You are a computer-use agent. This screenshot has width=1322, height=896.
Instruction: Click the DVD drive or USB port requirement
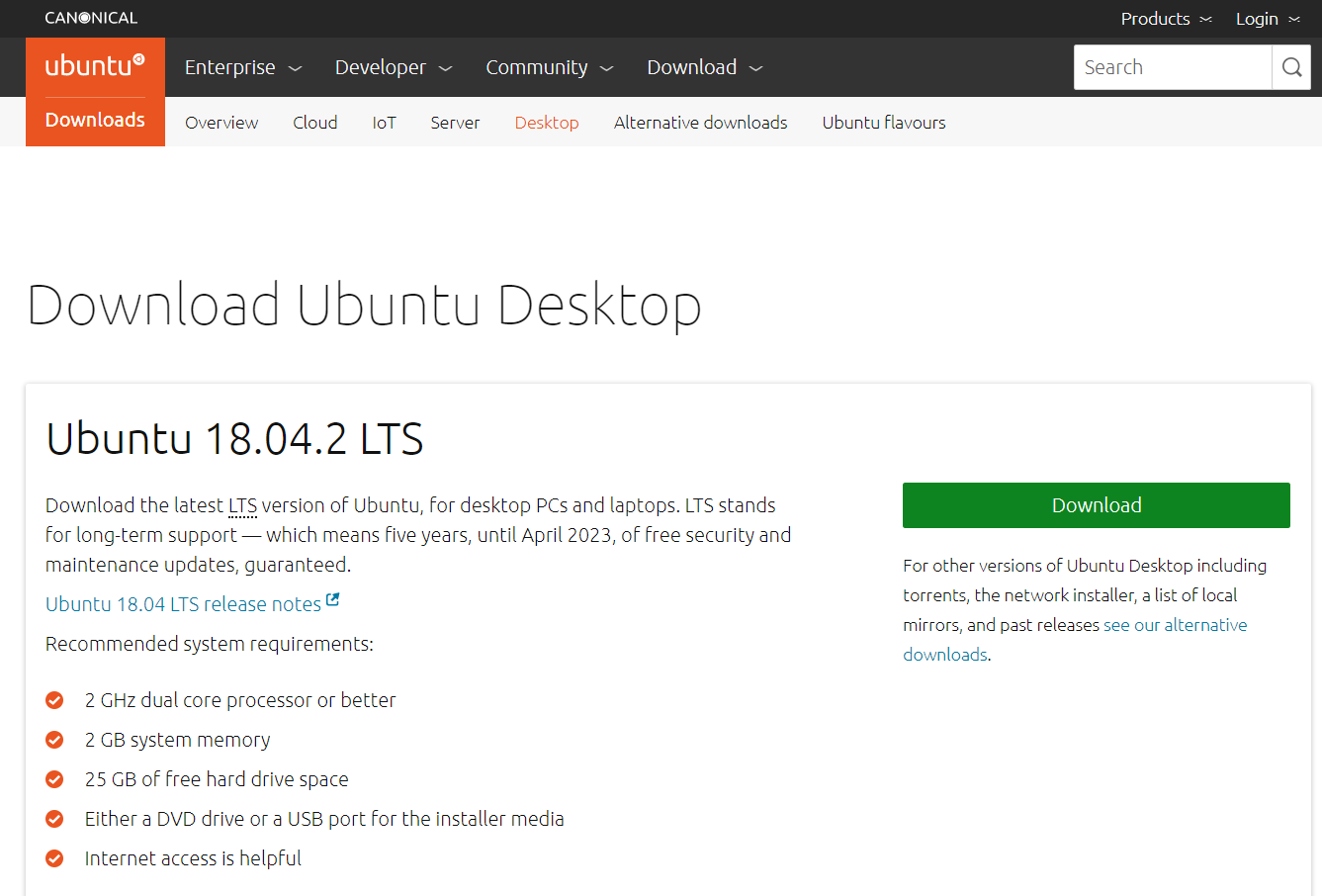(x=324, y=819)
